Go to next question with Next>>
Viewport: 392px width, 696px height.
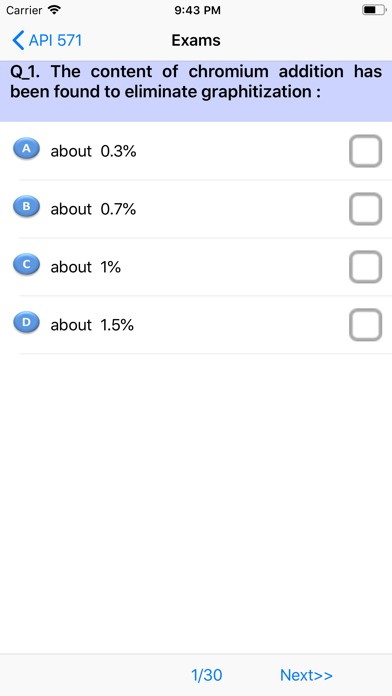point(306,675)
